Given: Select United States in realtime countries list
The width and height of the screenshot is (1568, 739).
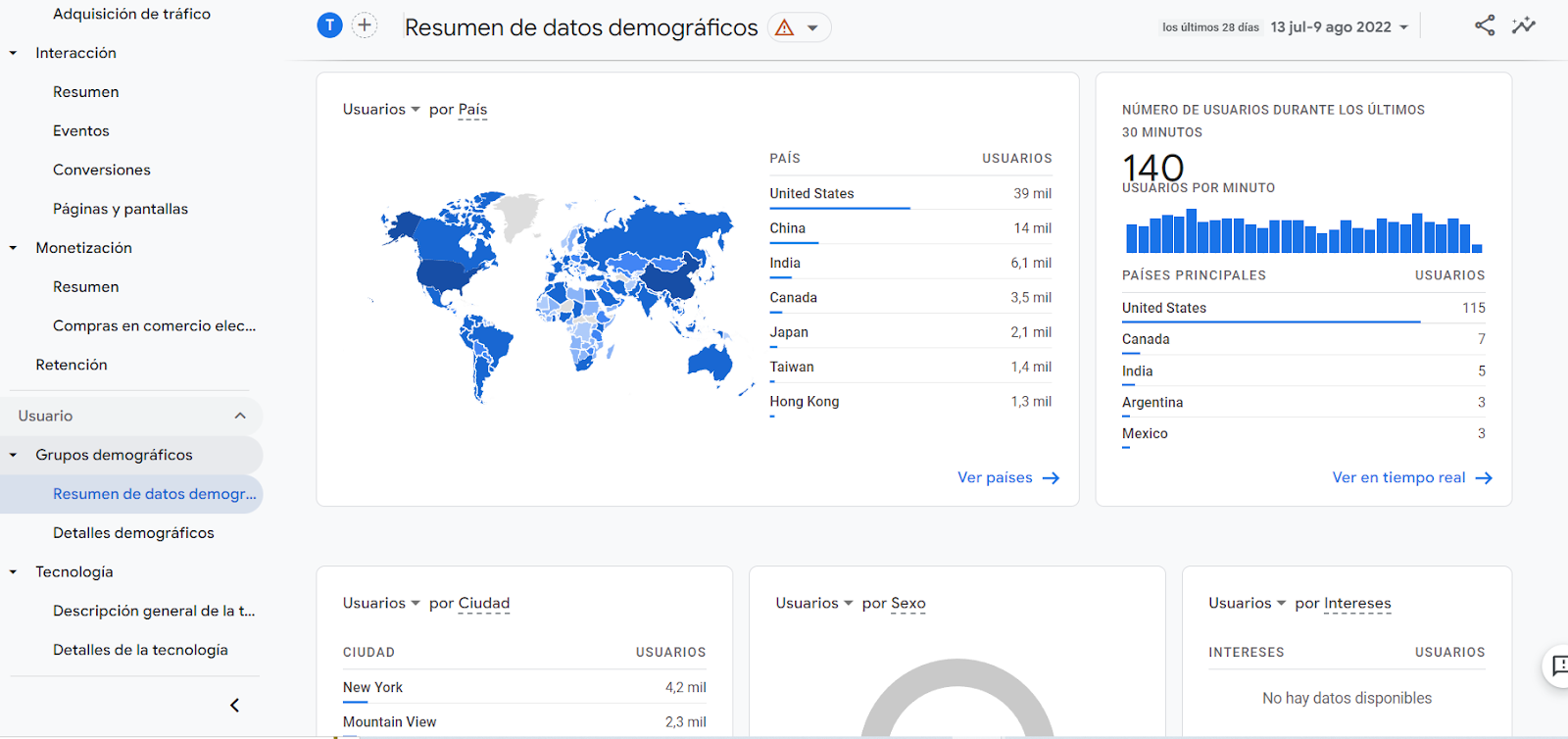Looking at the screenshot, I should 1303,308.
